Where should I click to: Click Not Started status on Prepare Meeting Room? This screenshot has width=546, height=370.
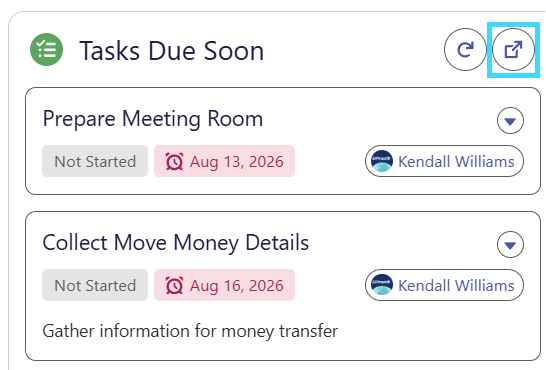95,161
